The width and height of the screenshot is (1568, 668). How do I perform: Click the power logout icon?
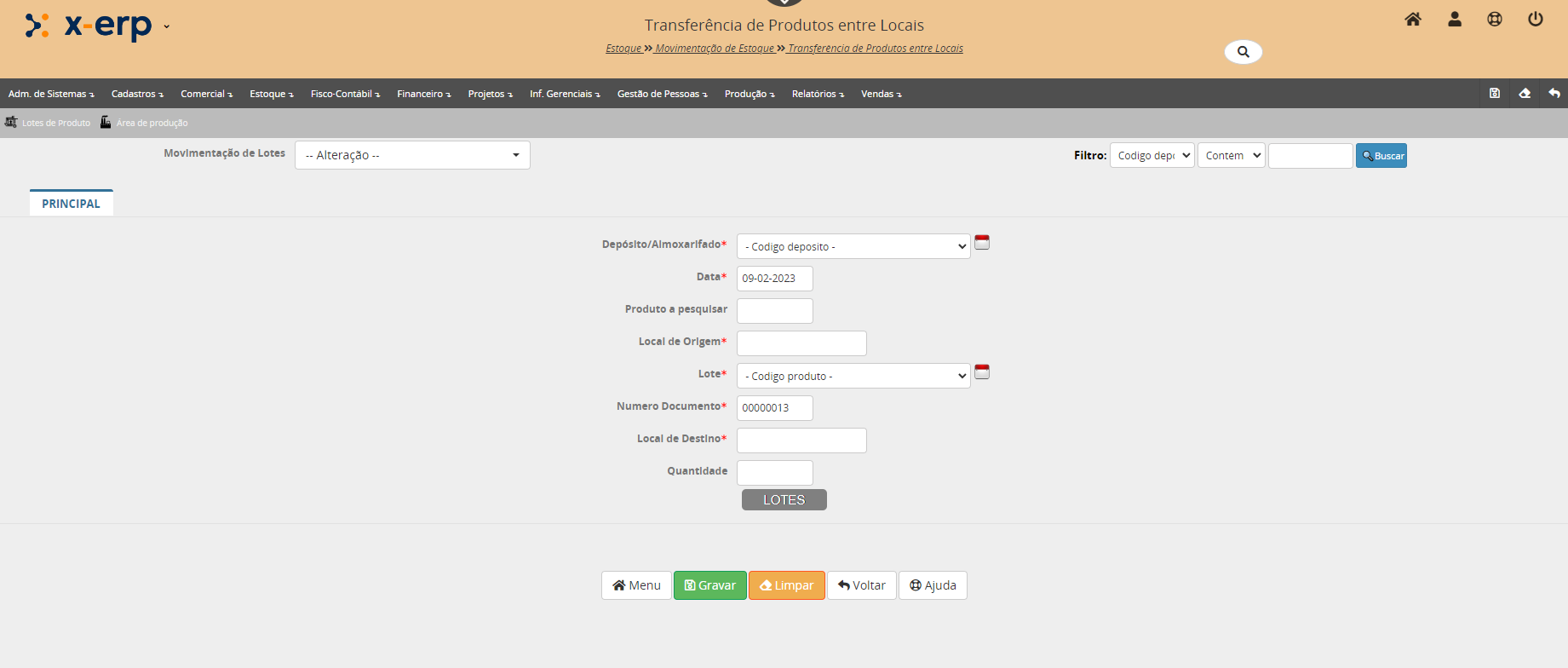point(1536,20)
